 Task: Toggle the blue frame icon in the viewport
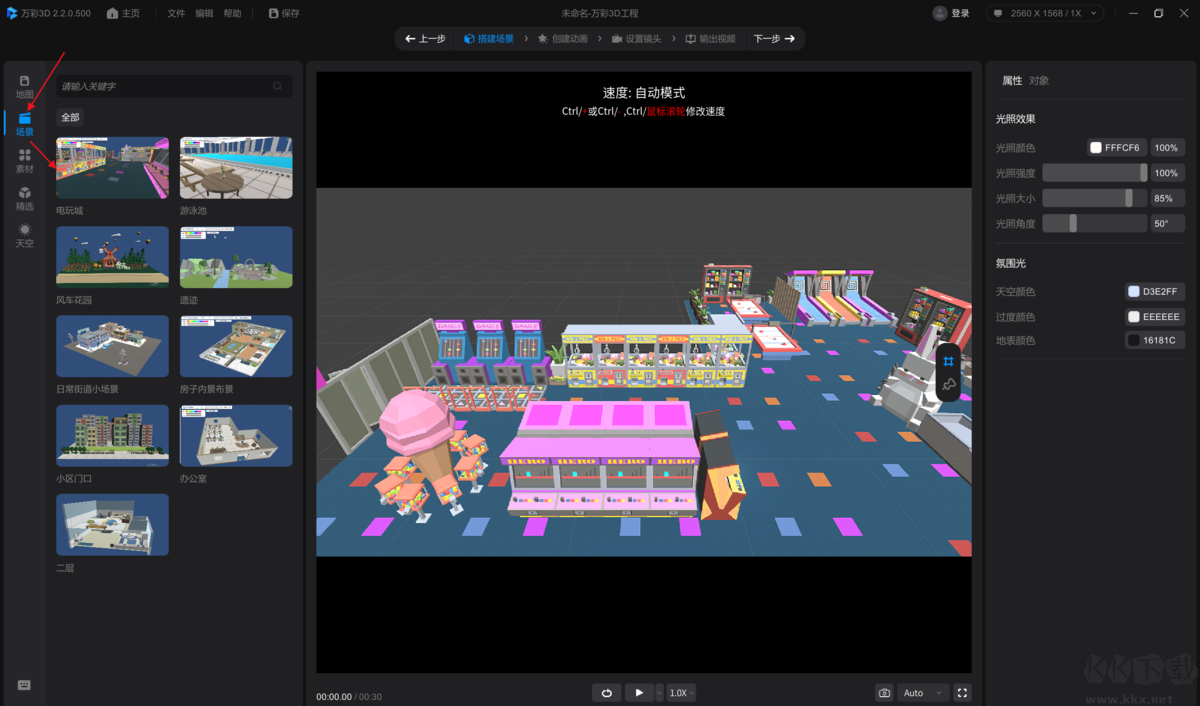[948, 361]
